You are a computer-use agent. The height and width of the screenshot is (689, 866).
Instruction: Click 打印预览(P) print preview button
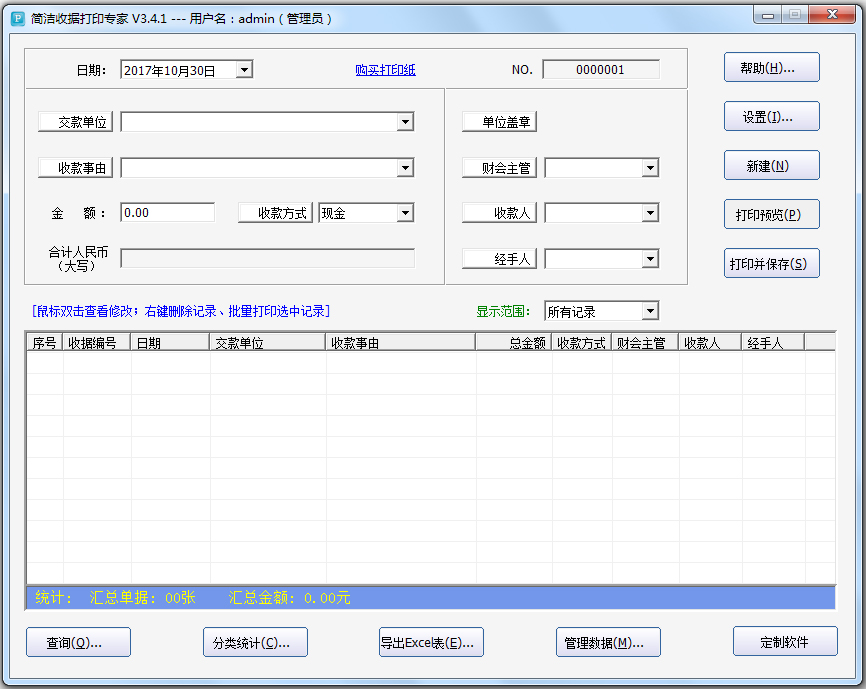pyautogui.click(x=772, y=214)
